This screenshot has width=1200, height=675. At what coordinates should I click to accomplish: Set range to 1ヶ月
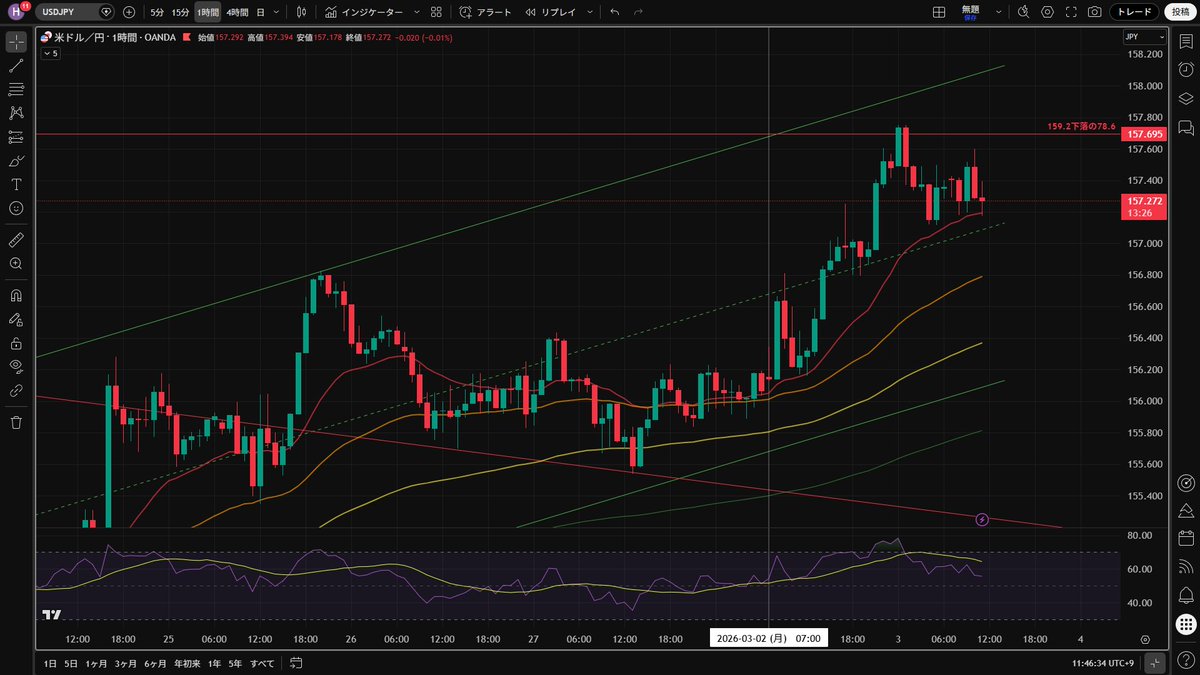(x=97, y=662)
